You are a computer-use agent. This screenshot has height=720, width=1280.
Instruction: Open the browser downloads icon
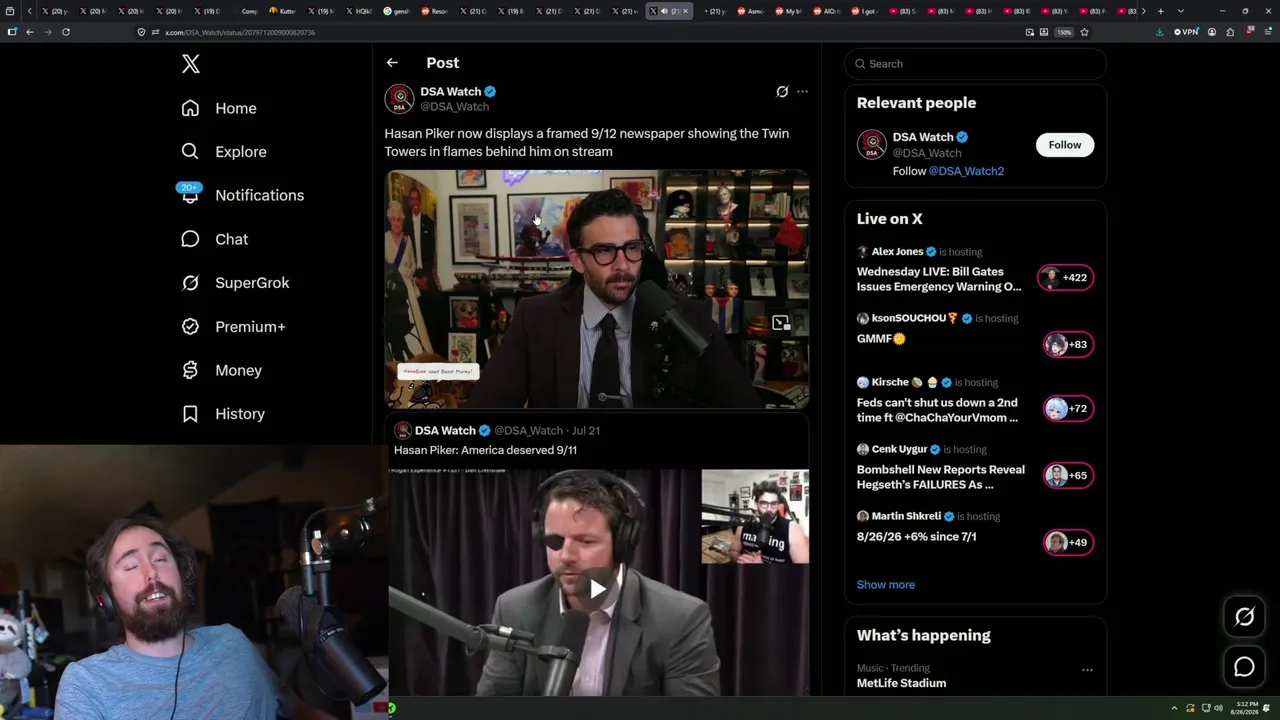click(1159, 32)
